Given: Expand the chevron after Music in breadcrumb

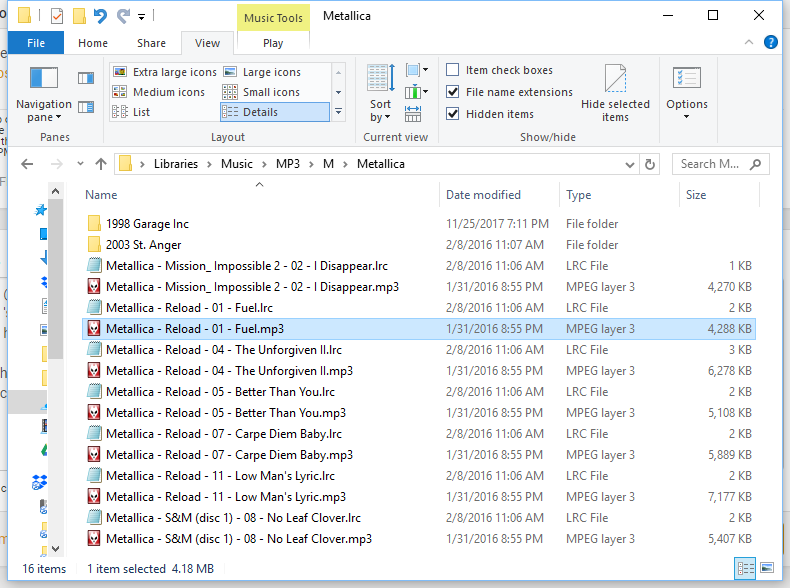Looking at the screenshot, I should pos(264,164).
